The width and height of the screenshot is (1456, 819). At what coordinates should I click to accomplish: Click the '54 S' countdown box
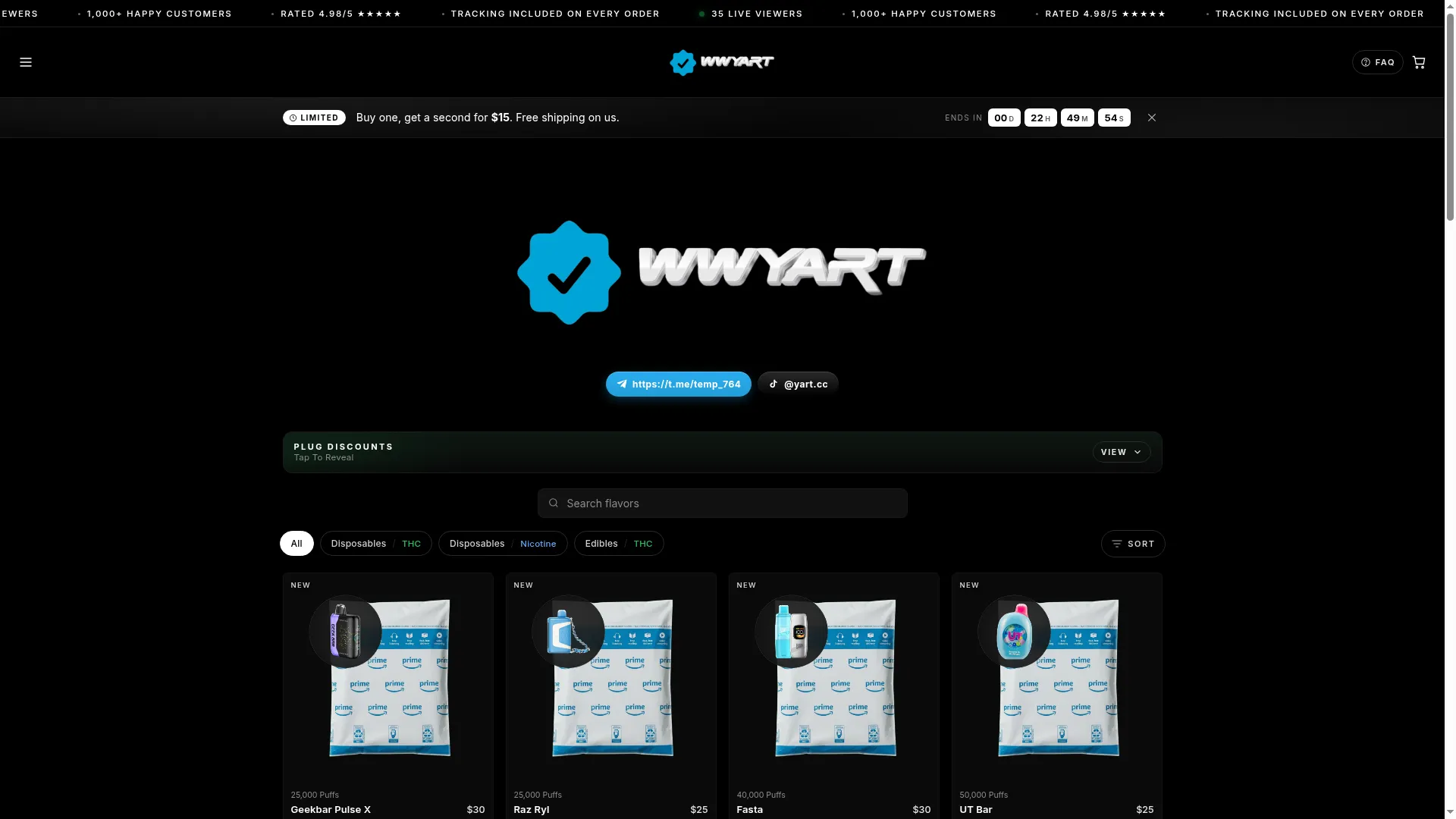[x=1114, y=118]
